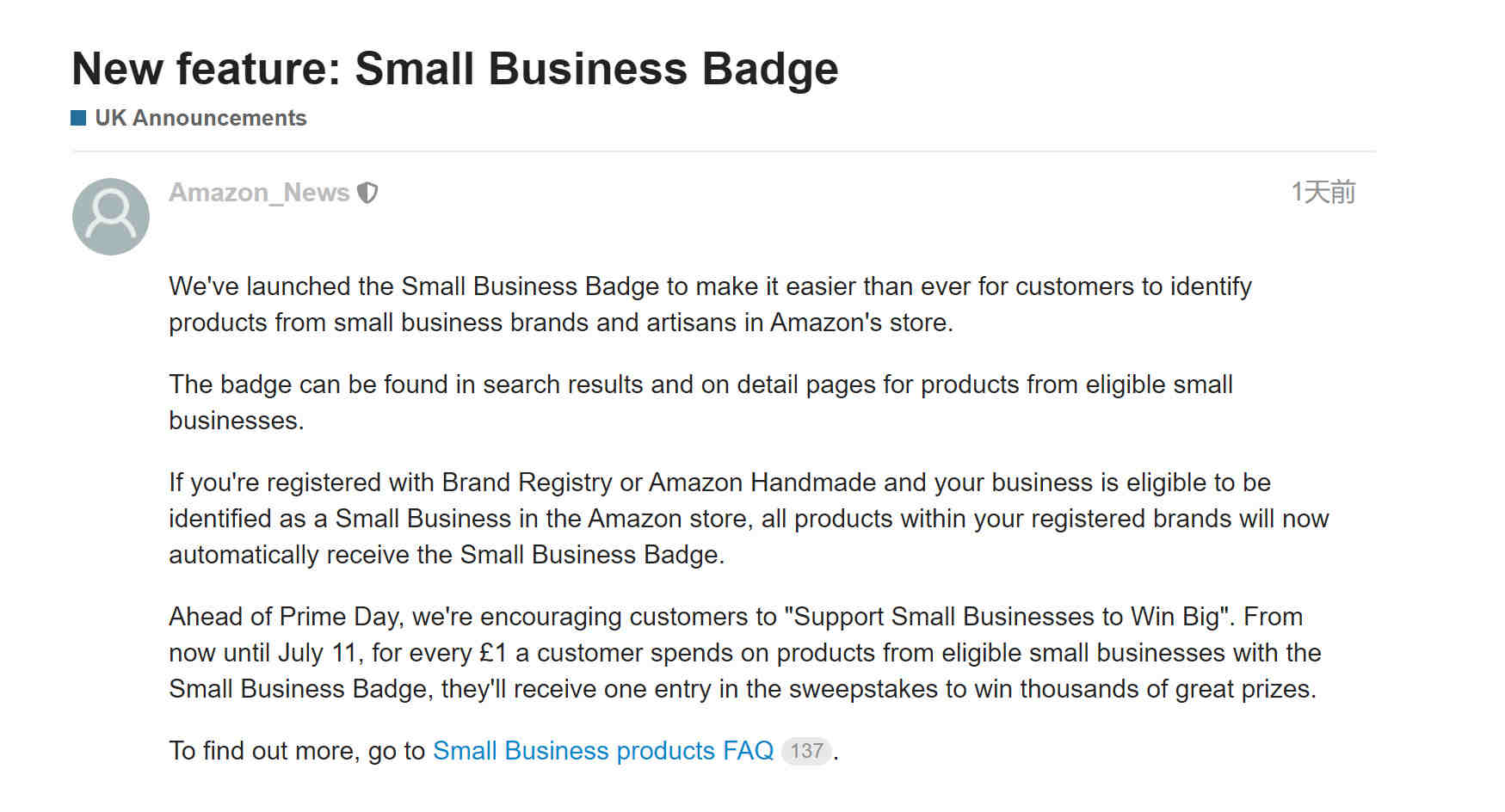This screenshot has width=1505, height=812.
Task: Click the "To find out more, go to" text
Action: [297, 751]
